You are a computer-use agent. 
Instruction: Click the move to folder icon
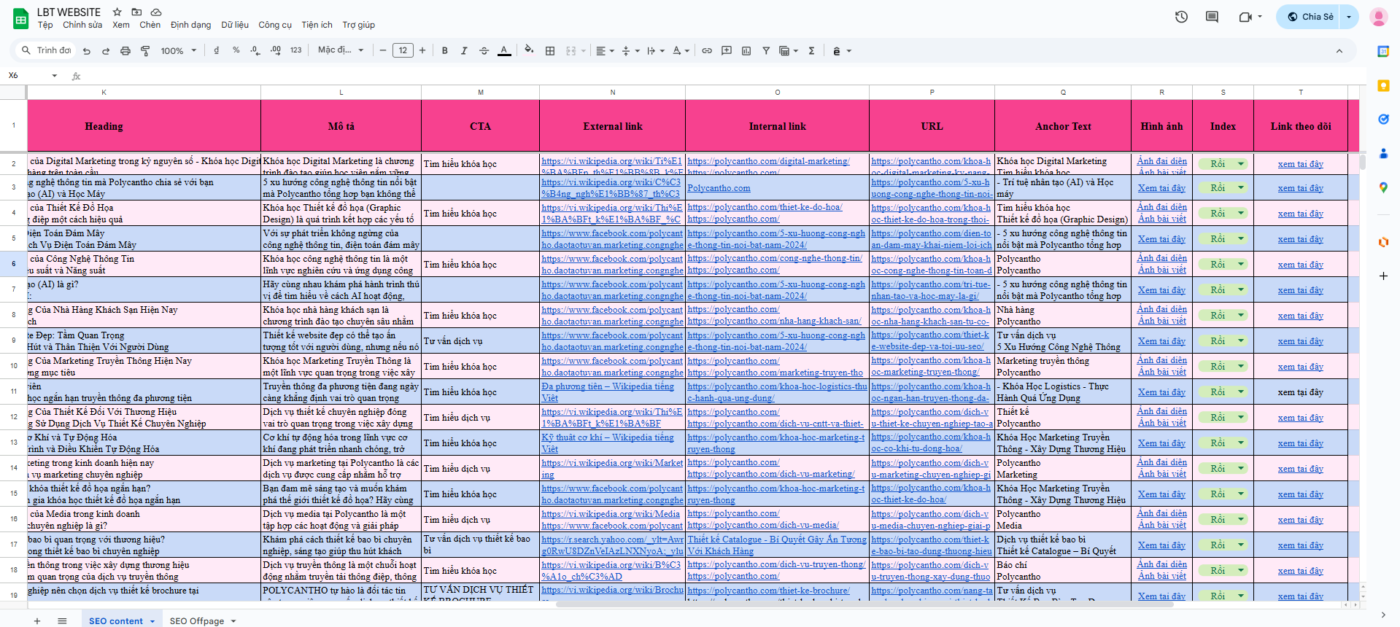point(137,11)
